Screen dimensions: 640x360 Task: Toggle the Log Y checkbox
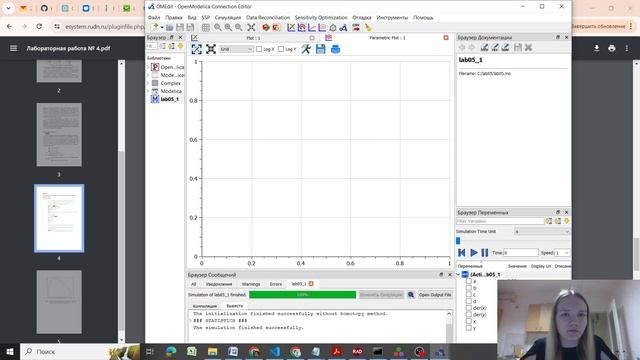(x=281, y=49)
